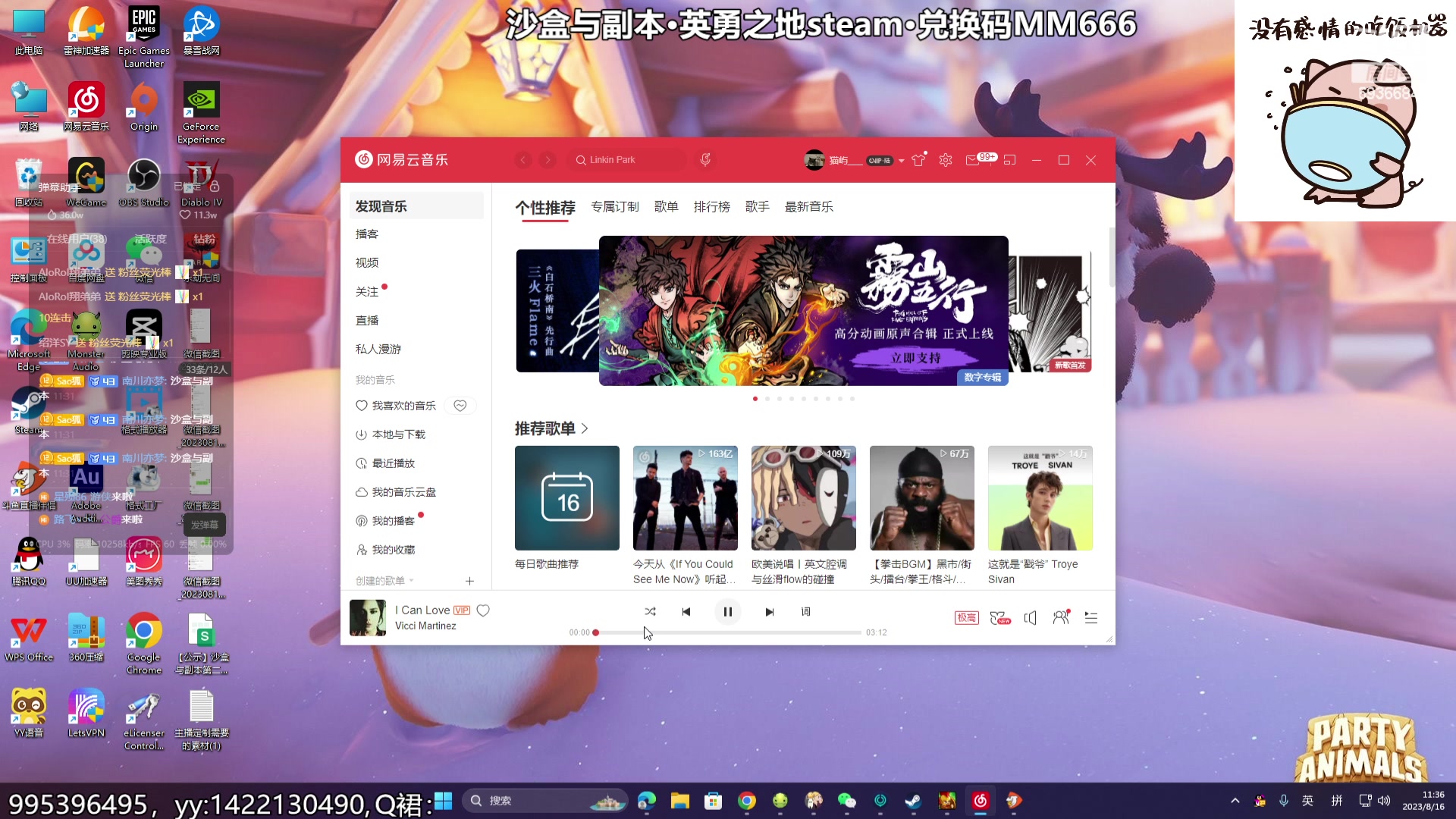This screenshot has width=1456, height=819.
Task: Add a new playlist with plus icon
Action: click(469, 581)
